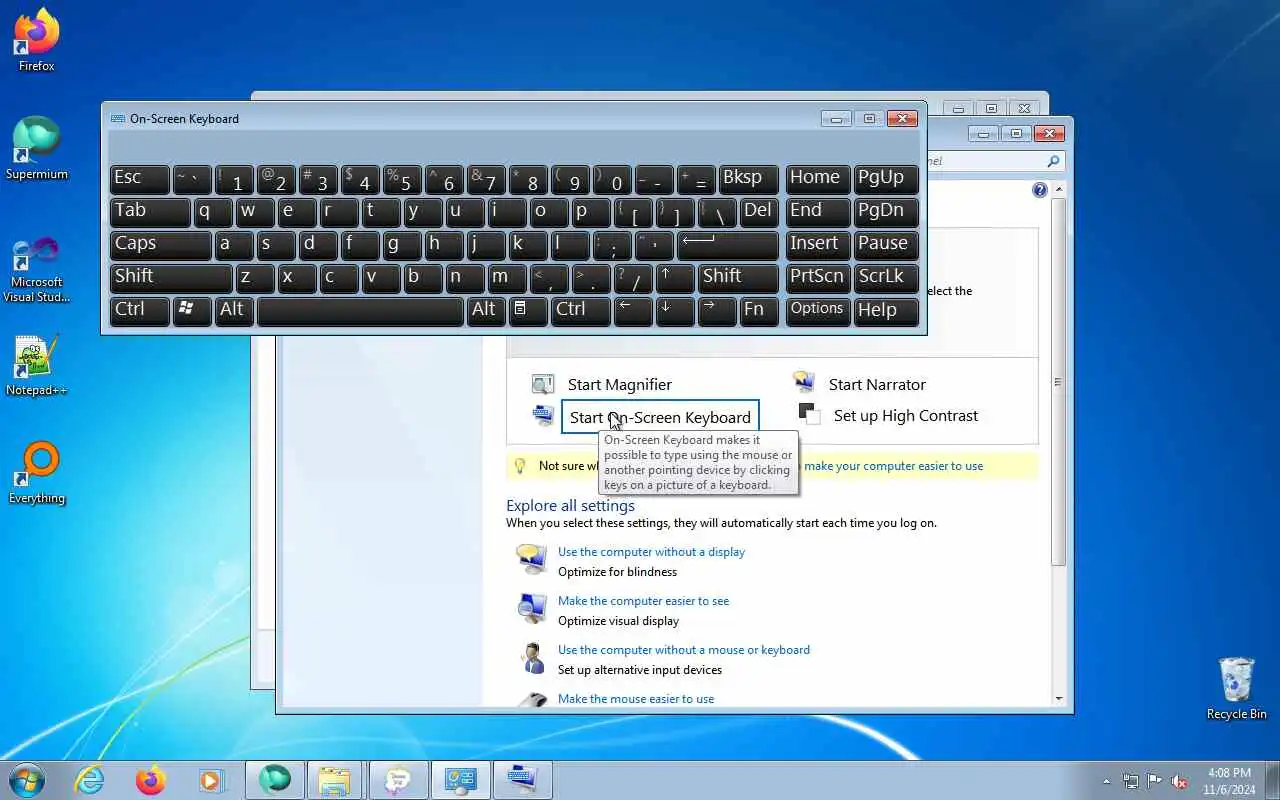Click the Show Desktop strip by the clock
Viewport: 1280px width, 800px height.
pyautogui.click(x=1273, y=780)
